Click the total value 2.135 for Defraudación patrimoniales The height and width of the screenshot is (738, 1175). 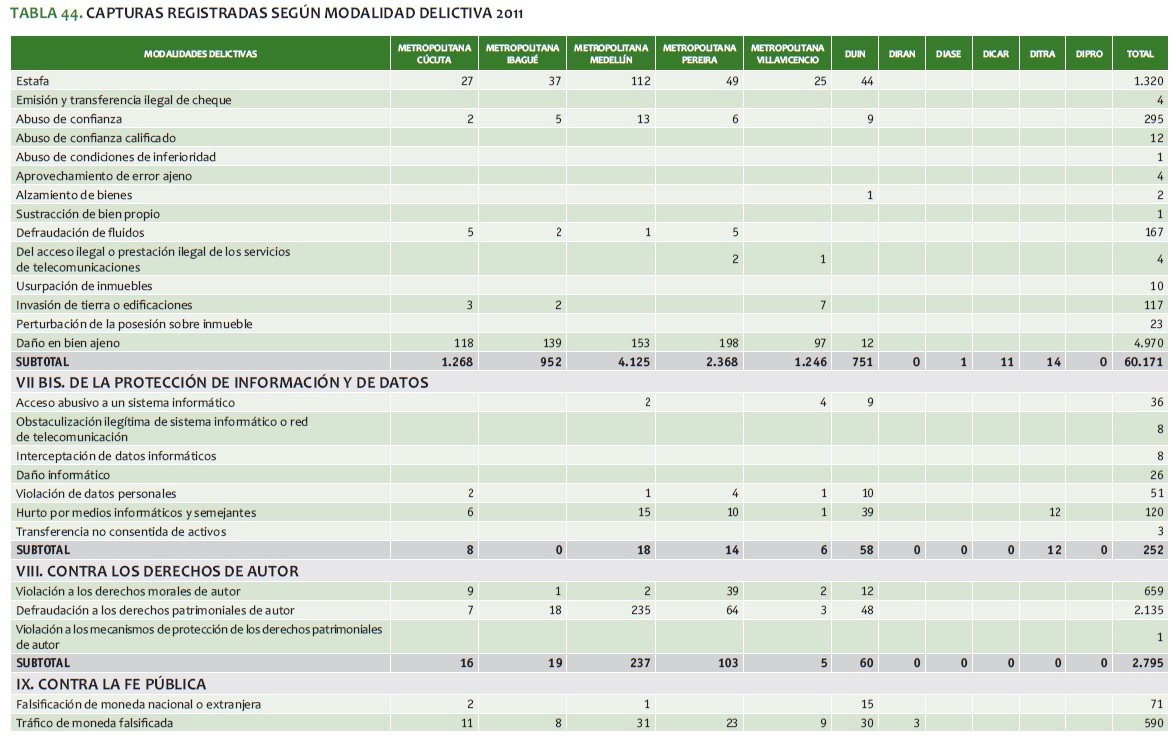(x=1148, y=610)
